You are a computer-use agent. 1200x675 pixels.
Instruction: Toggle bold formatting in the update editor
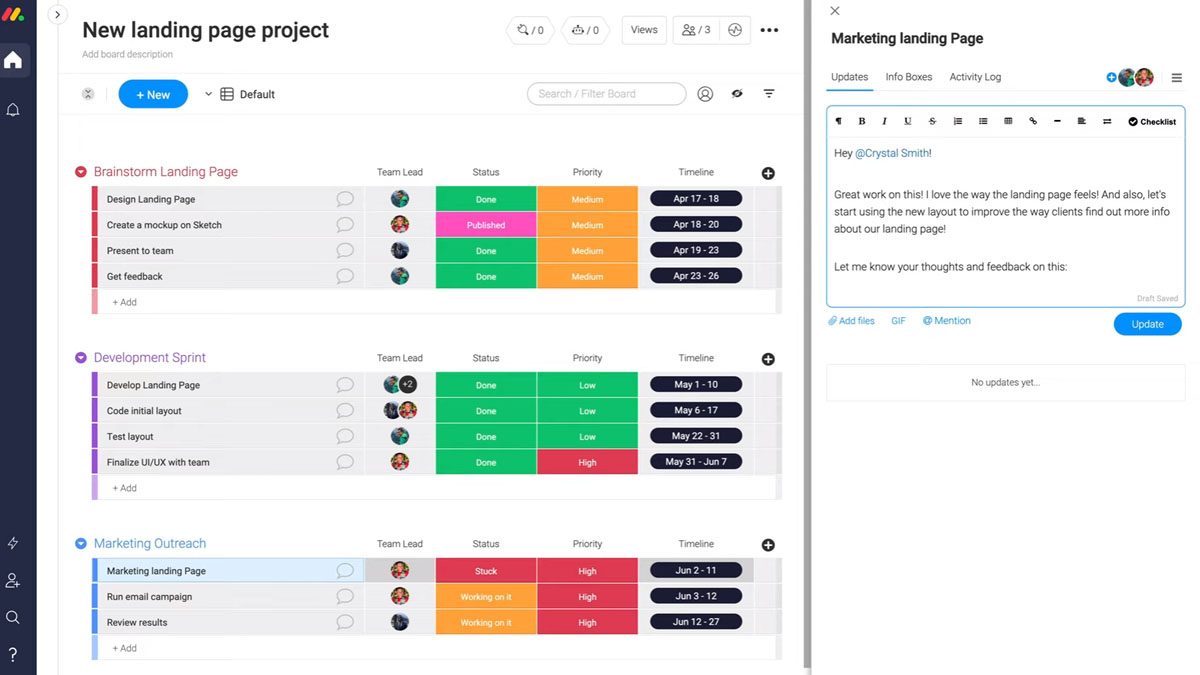pyautogui.click(x=861, y=121)
